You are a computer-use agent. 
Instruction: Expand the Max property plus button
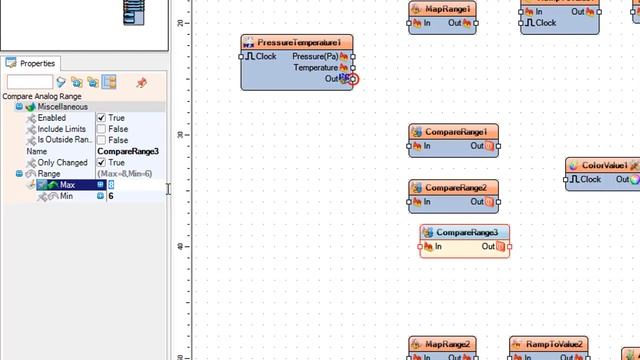100,185
